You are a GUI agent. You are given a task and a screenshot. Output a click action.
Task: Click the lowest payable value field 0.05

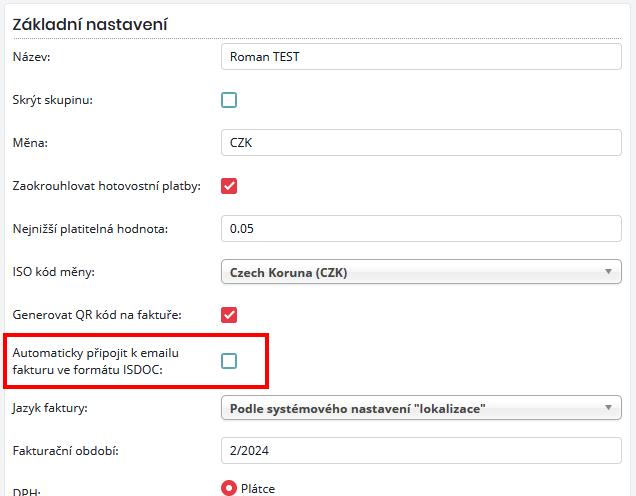420,229
